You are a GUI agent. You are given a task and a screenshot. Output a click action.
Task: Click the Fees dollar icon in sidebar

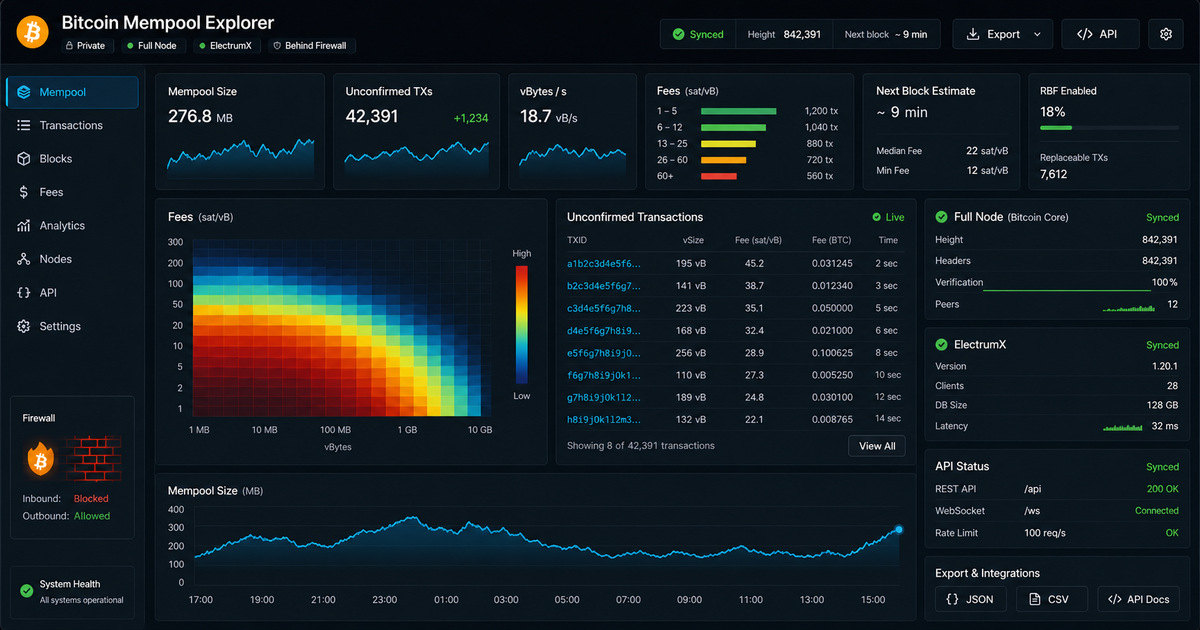coord(24,192)
